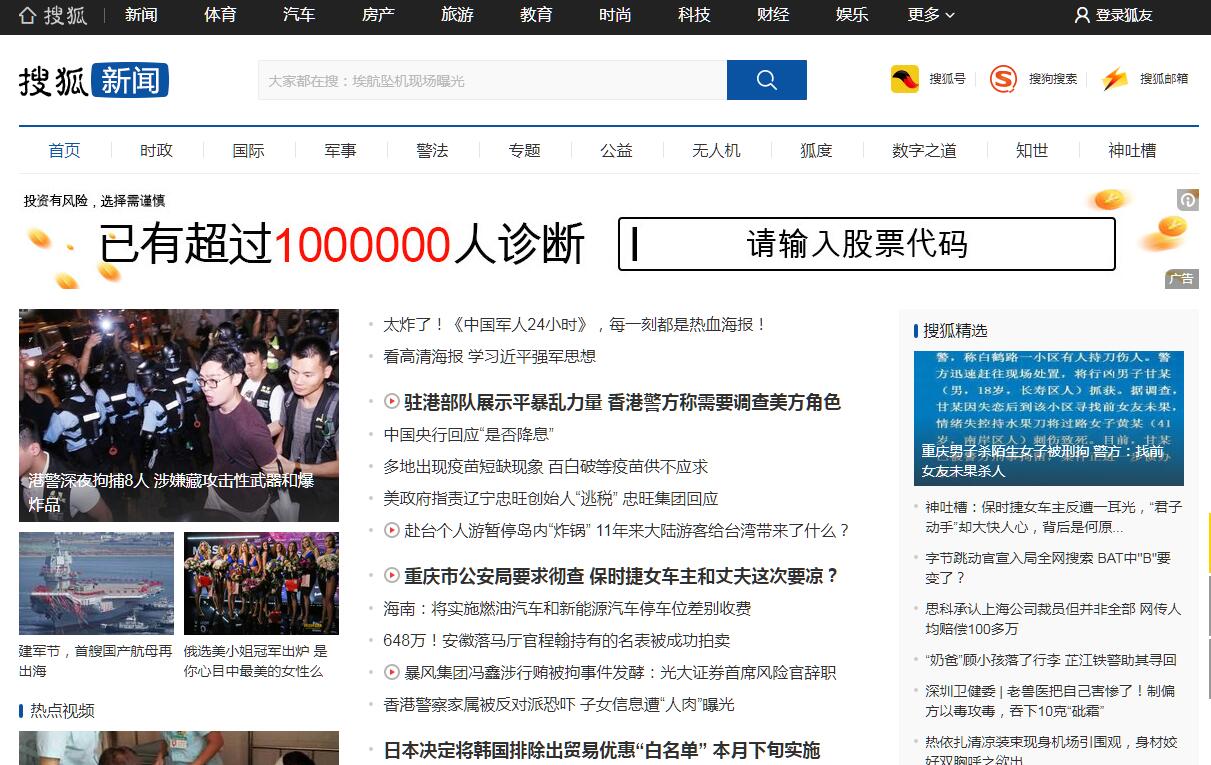The width and height of the screenshot is (1211, 765).
Task: Click the 请输入股票代码 stock code box
Action: (x=866, y=244)
